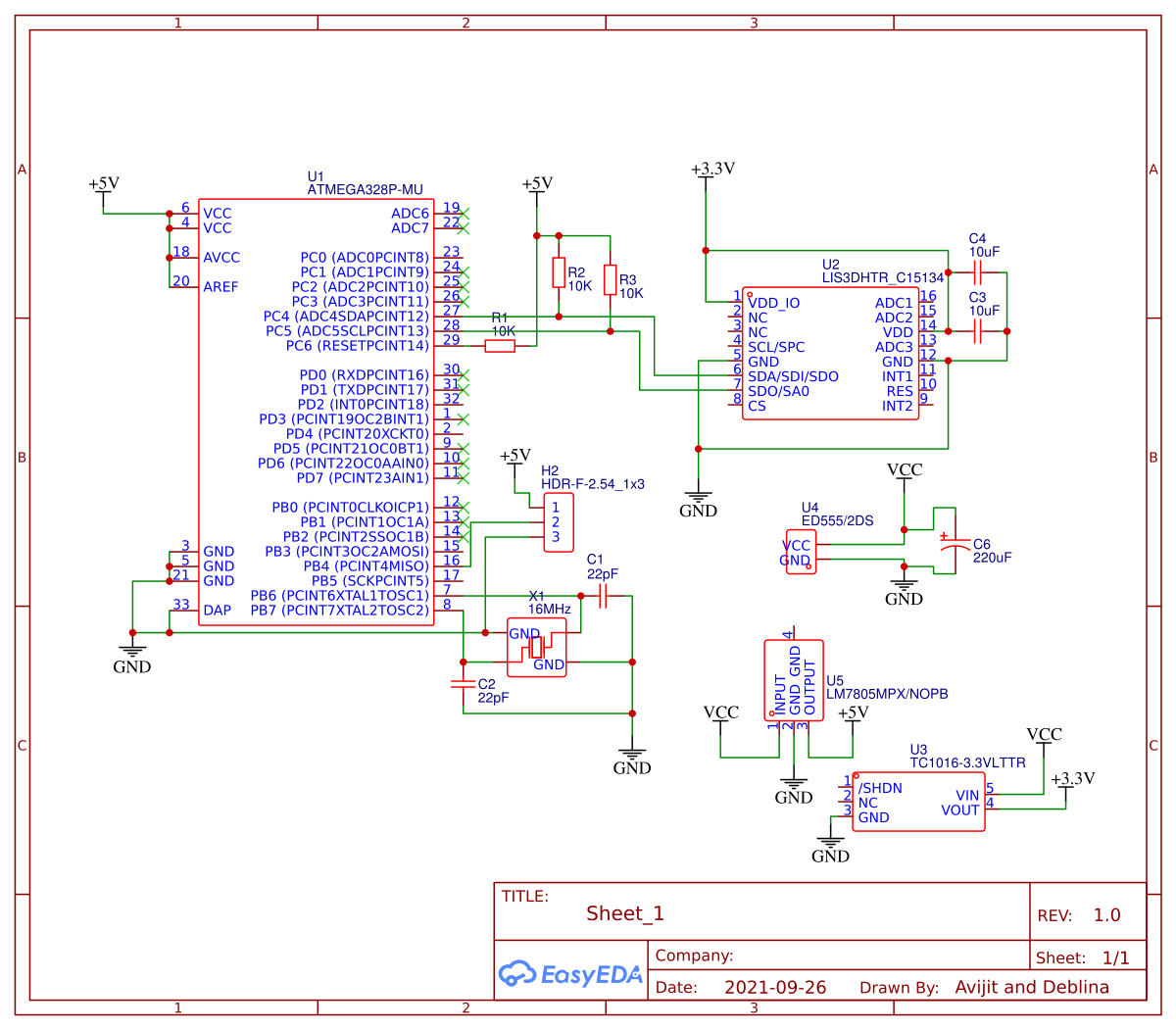Viewport: 1176px width, 1030px height.
Task: Click 'Avijit and Deblina' drawn-by text
Action: pyautogui.click(x=1032, y=987)
